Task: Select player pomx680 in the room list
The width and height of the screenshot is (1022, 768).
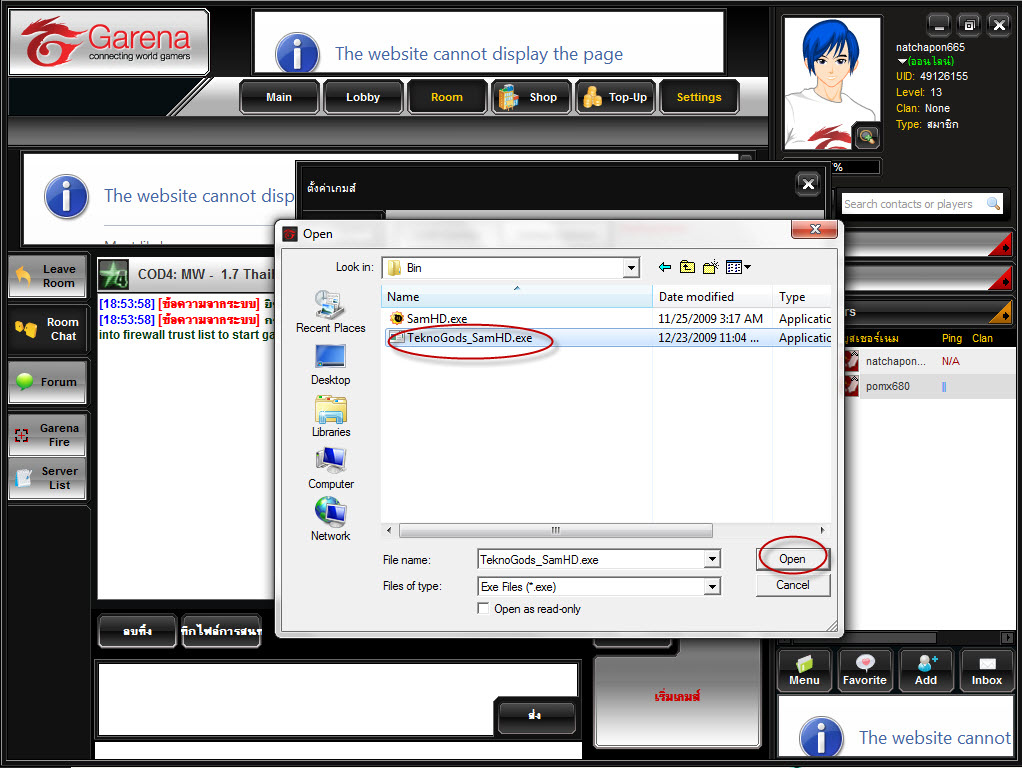Action: (929, 386)
